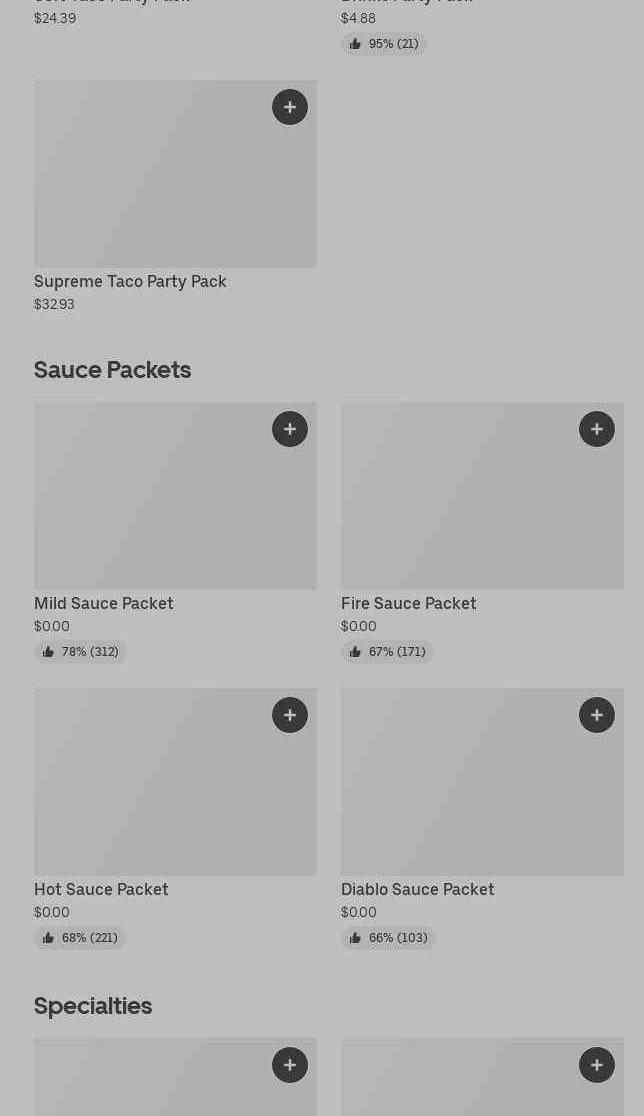Click thumbs-up rating on Mild Sauce Packet
Screen dimensions: 644x1116
(80, 652)
